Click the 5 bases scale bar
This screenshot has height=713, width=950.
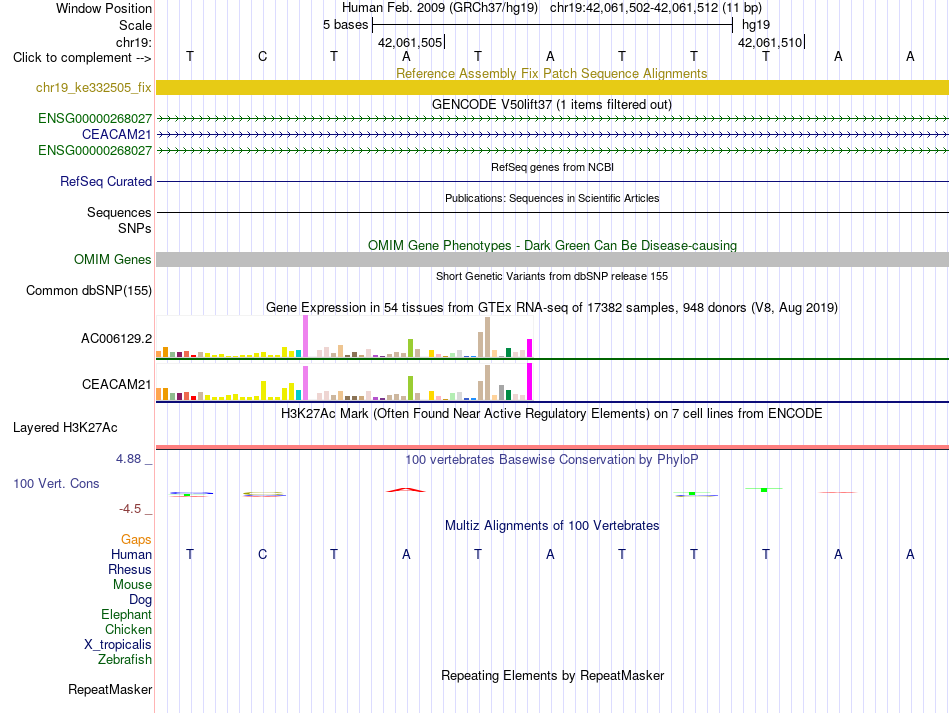tap(552, 25)
